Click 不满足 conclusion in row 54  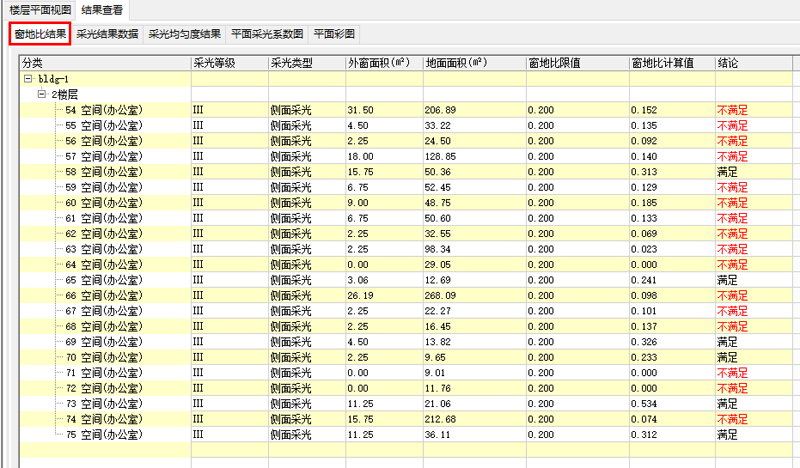point(732,110)
